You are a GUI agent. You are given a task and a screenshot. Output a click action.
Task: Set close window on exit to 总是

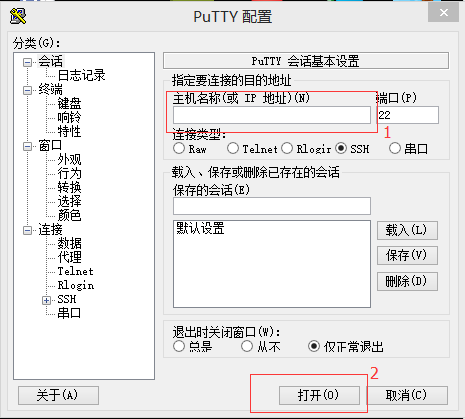[179, 346]
